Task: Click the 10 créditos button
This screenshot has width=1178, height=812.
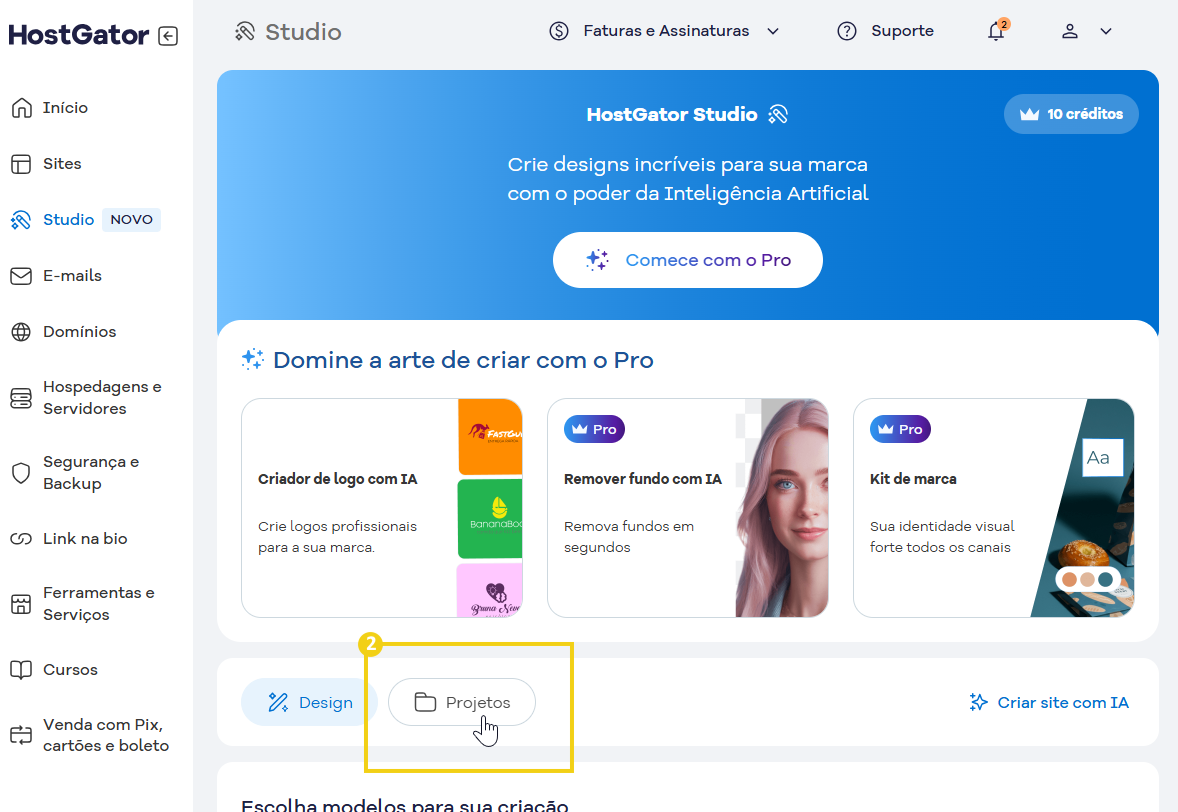Action: (x=1071, y=114)
